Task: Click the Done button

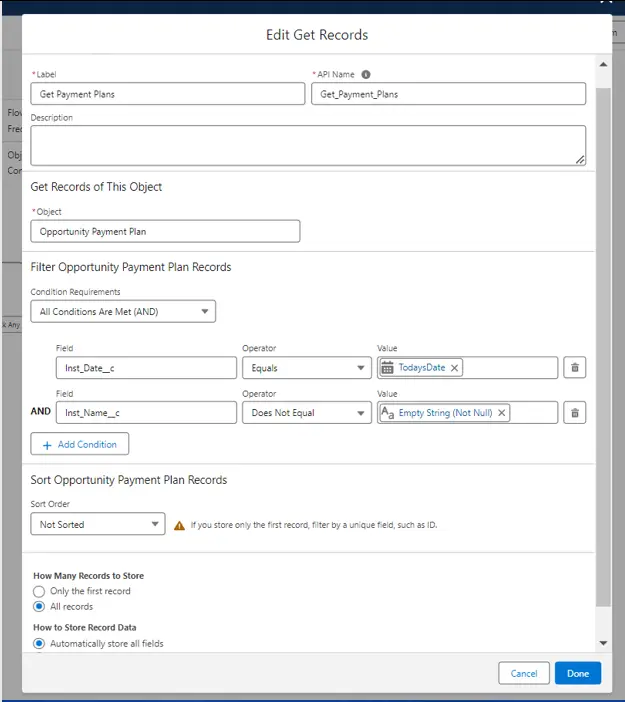Action: 578,673
